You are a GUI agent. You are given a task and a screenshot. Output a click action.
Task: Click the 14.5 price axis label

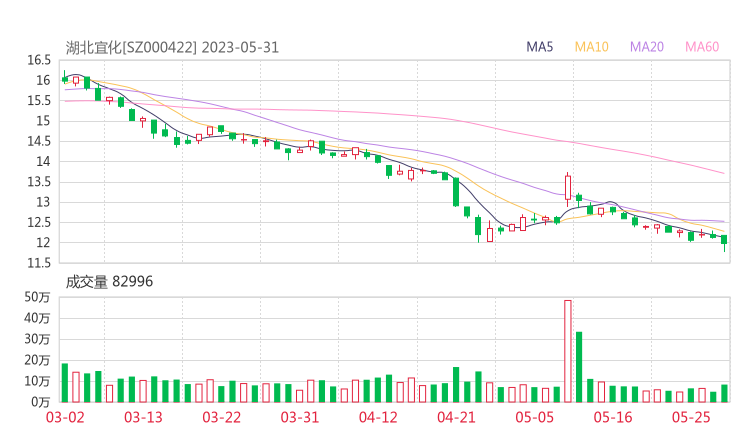[x=39, y=142]
